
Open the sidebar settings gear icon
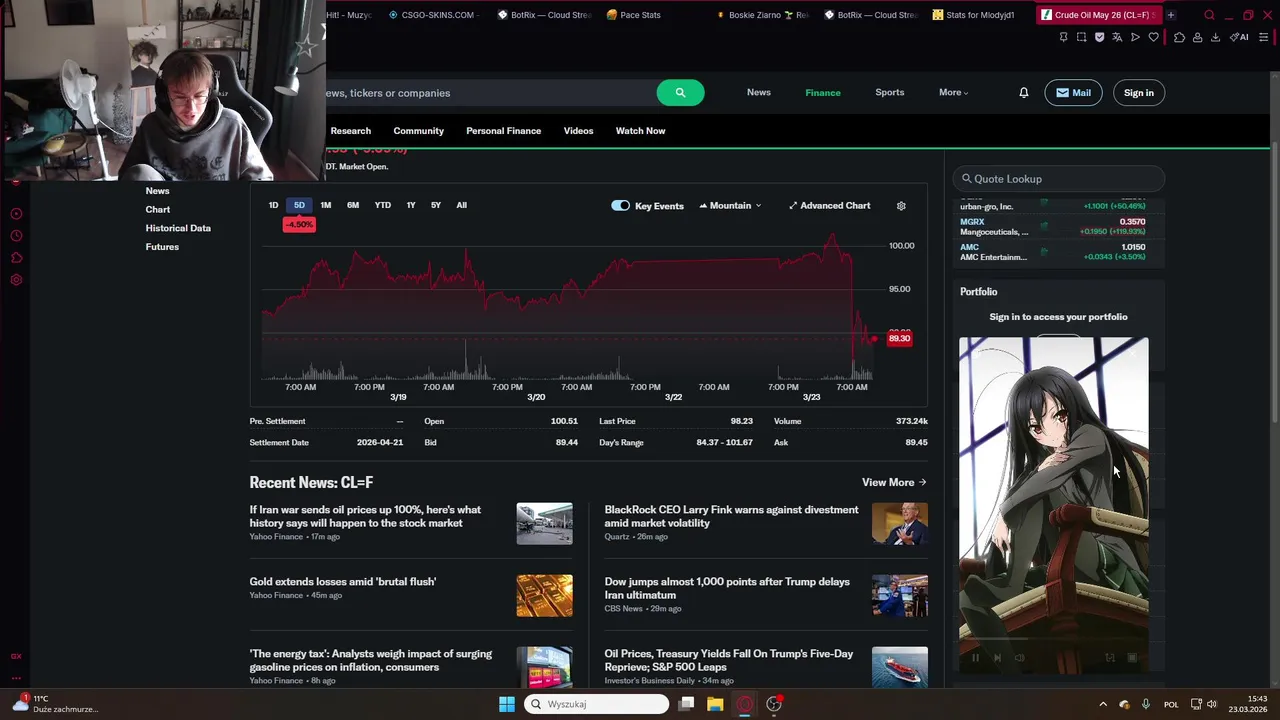[x=16, y=280]
